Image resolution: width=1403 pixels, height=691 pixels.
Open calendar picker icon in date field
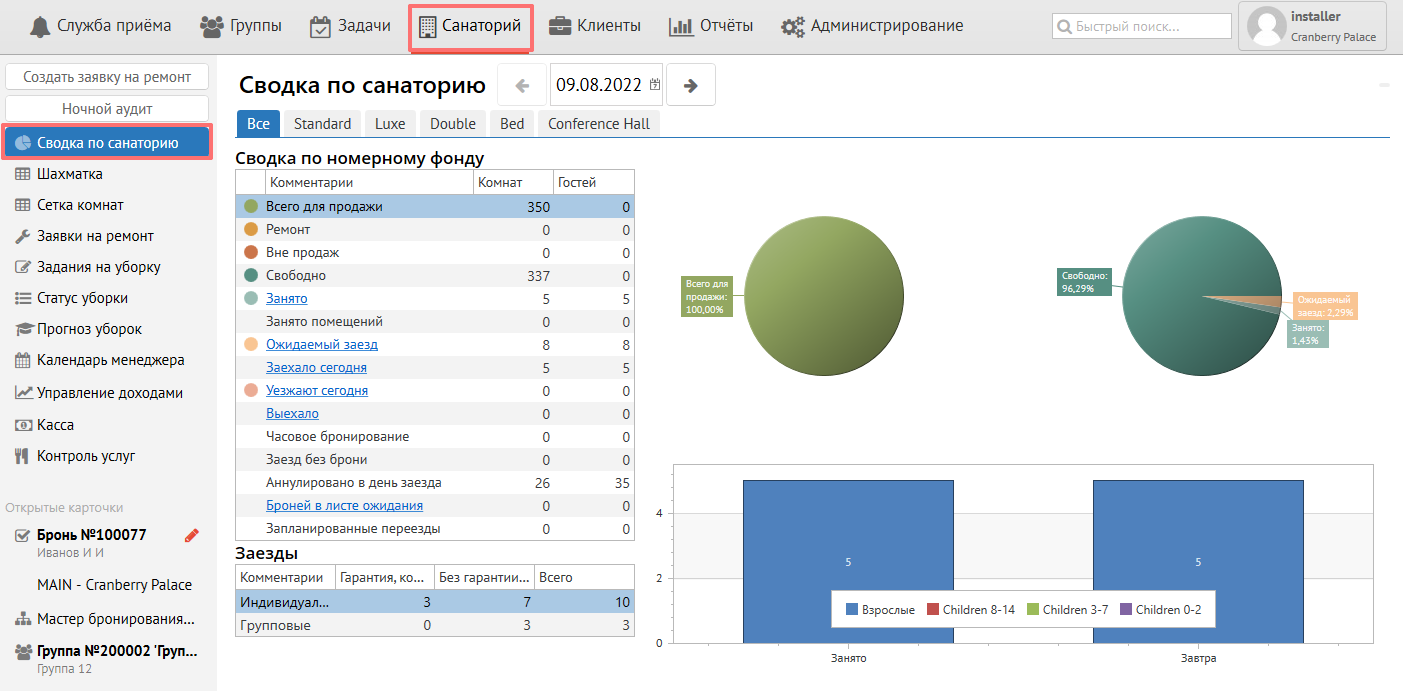(x=655, y=85)
